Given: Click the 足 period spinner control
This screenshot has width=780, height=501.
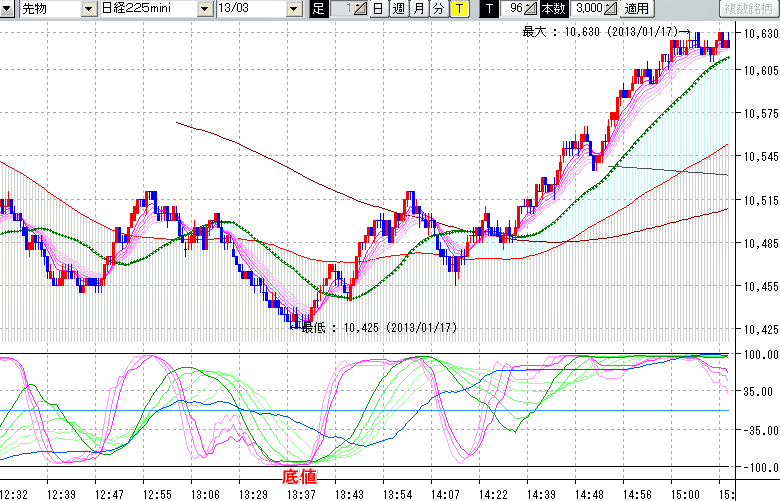Looking at the screenshot, I should coord(361,9).
